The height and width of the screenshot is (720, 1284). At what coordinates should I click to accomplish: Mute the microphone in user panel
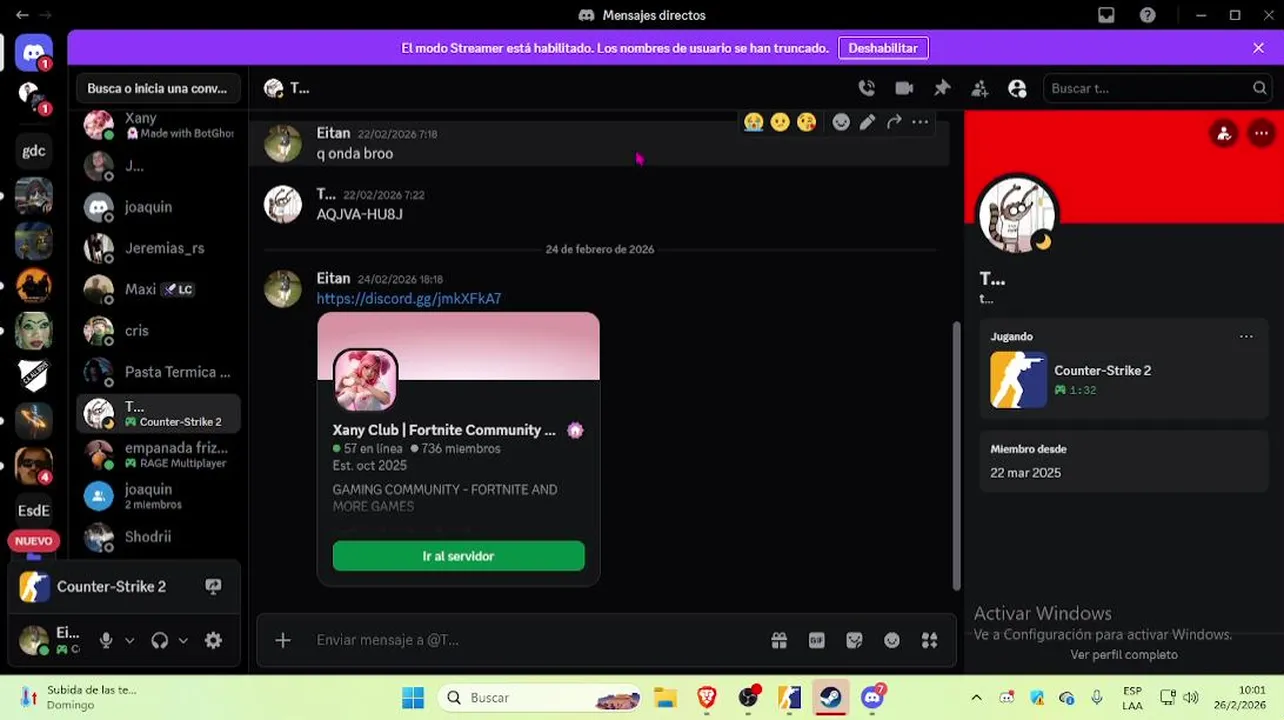pos(106,640)
